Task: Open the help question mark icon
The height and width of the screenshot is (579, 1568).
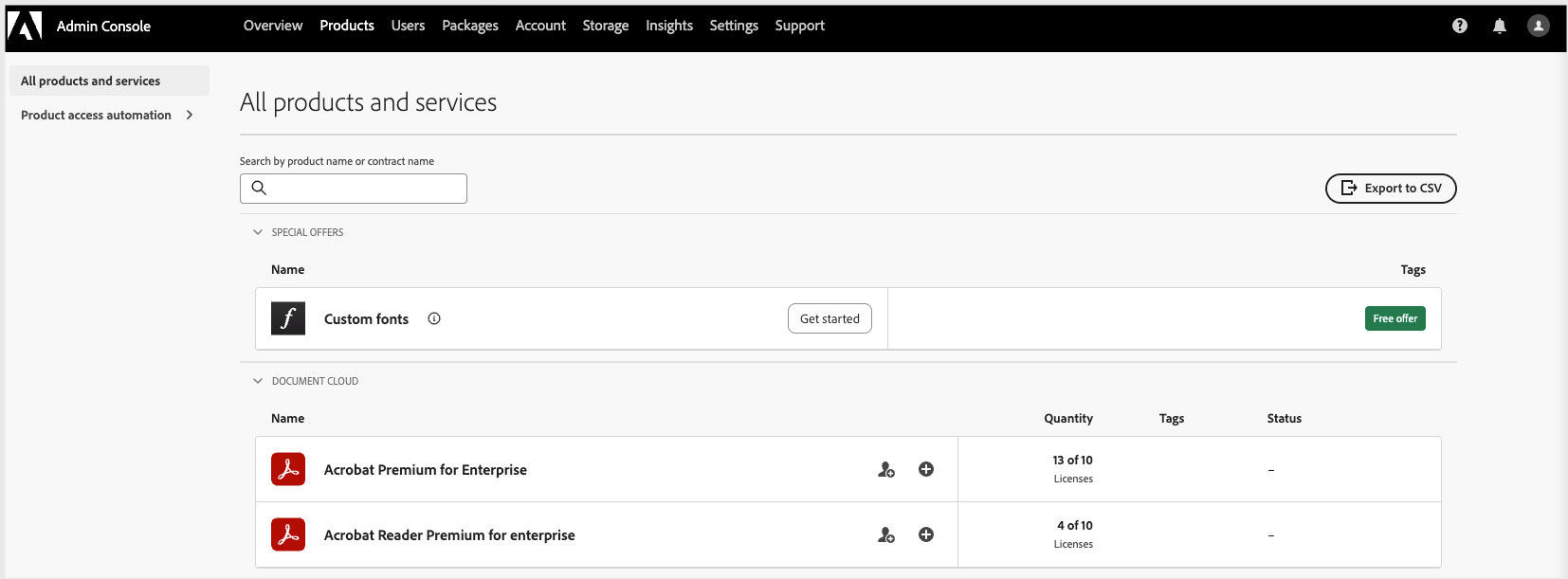Action: (1460, 26)
